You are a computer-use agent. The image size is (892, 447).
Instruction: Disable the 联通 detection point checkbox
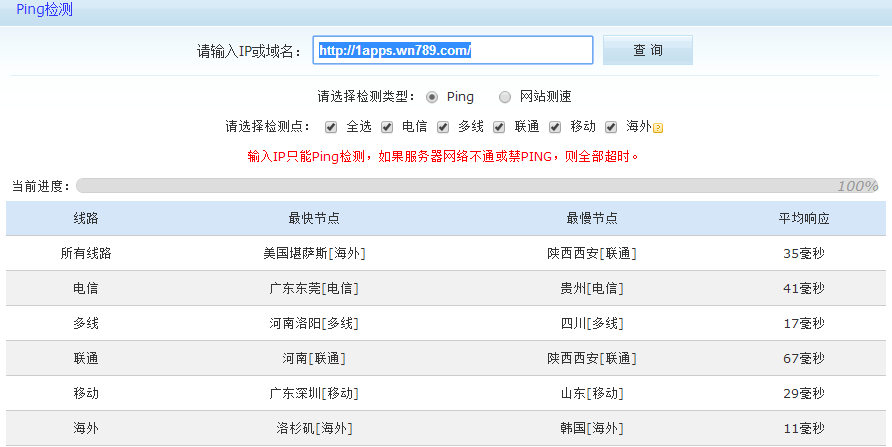[x=499, y=127]
